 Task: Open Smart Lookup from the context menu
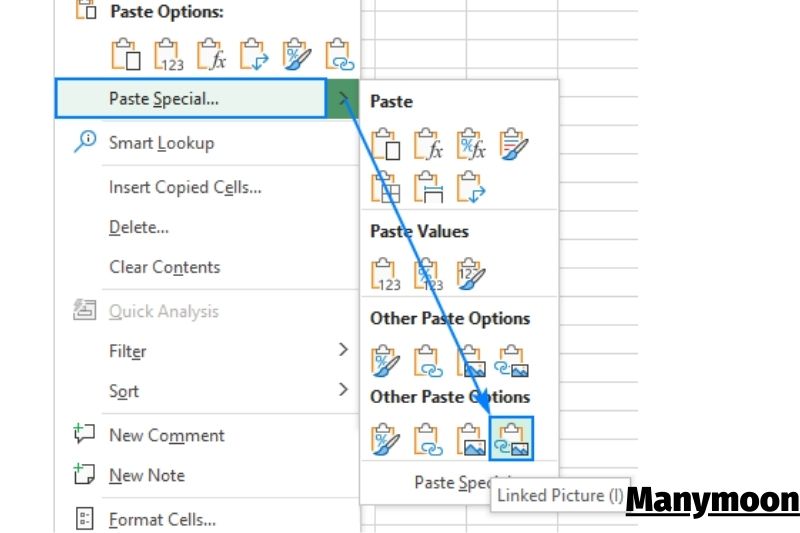160,143
